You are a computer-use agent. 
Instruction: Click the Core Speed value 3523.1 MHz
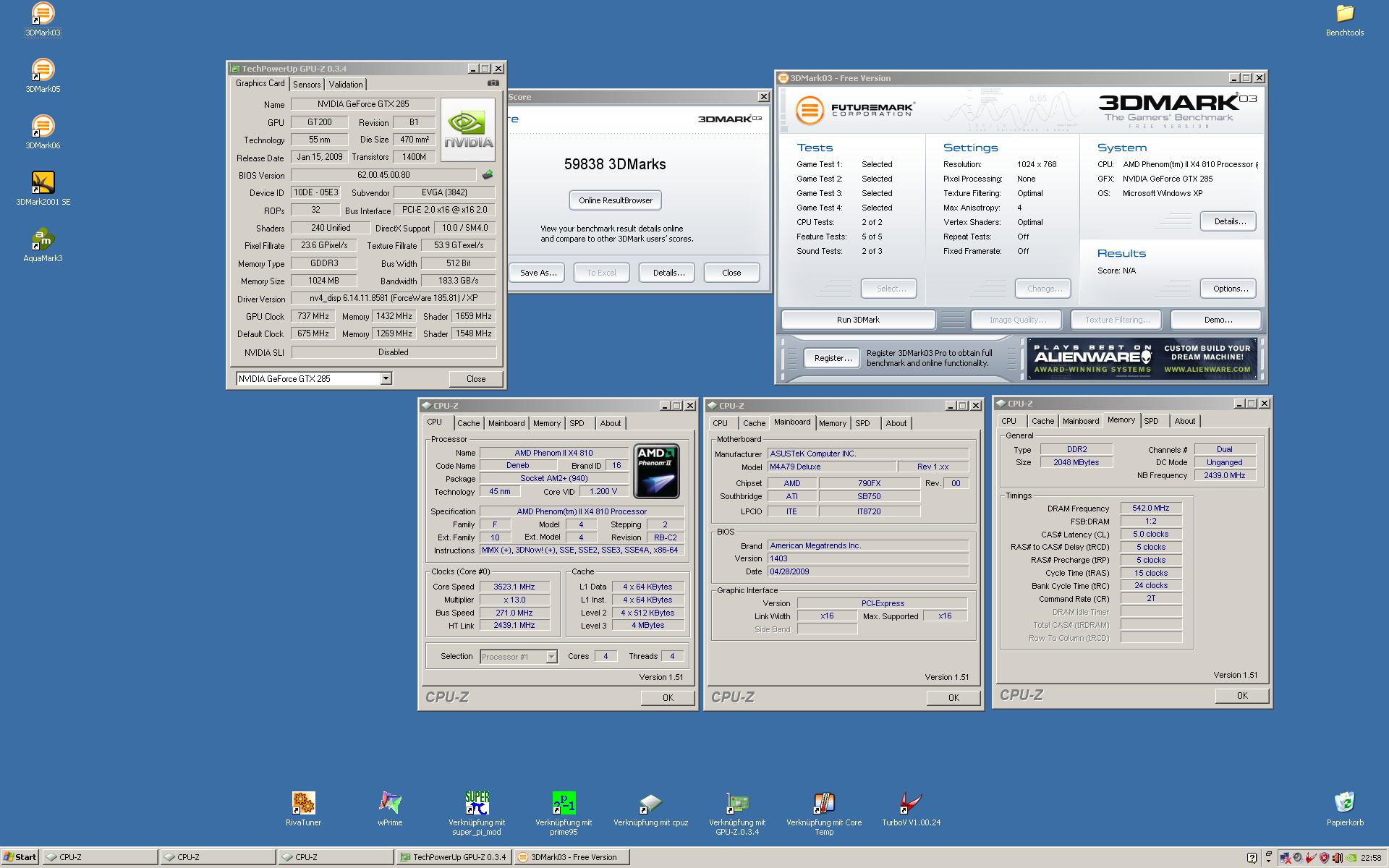[x=514, y=587]
